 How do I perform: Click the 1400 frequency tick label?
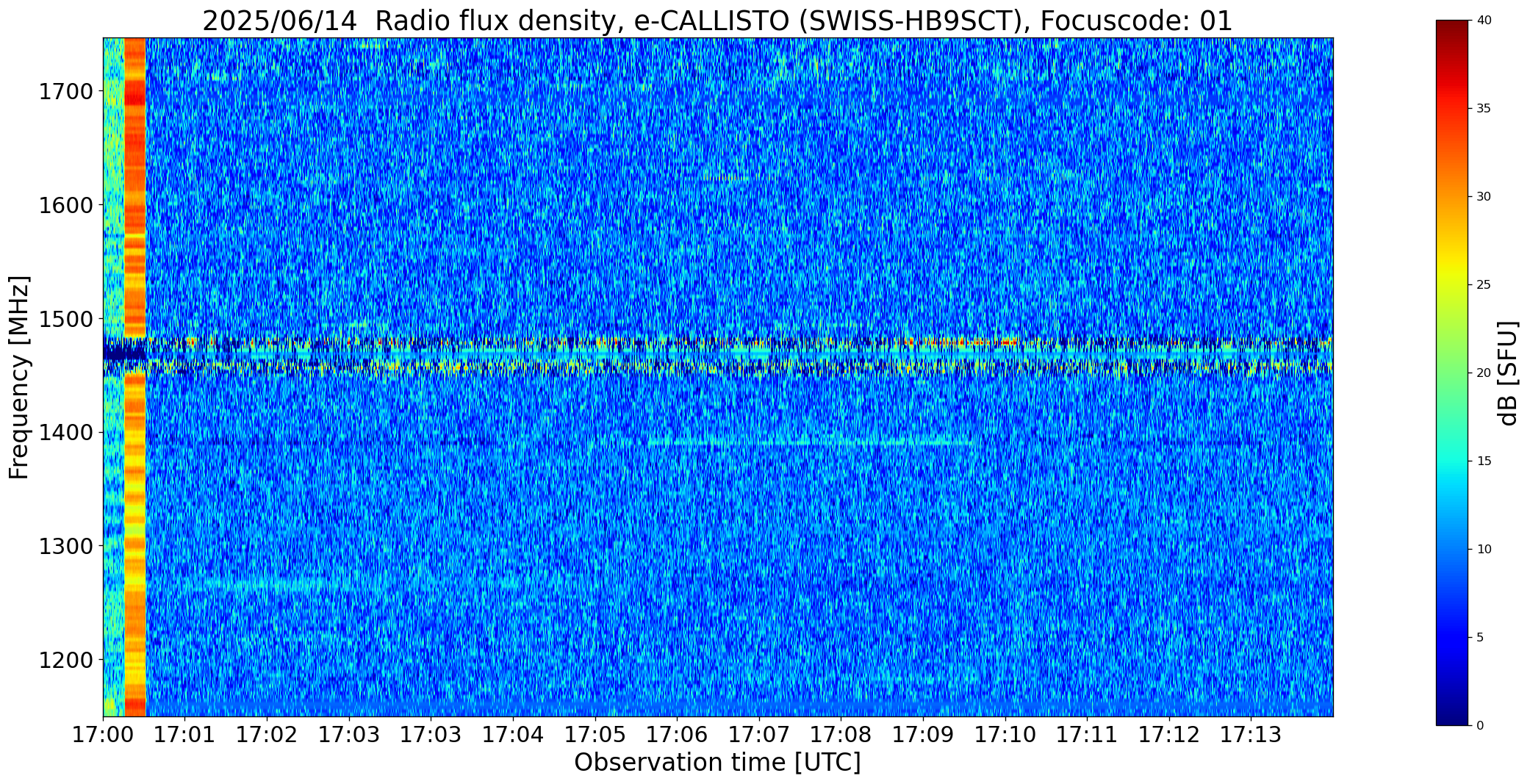coord(65,433)
